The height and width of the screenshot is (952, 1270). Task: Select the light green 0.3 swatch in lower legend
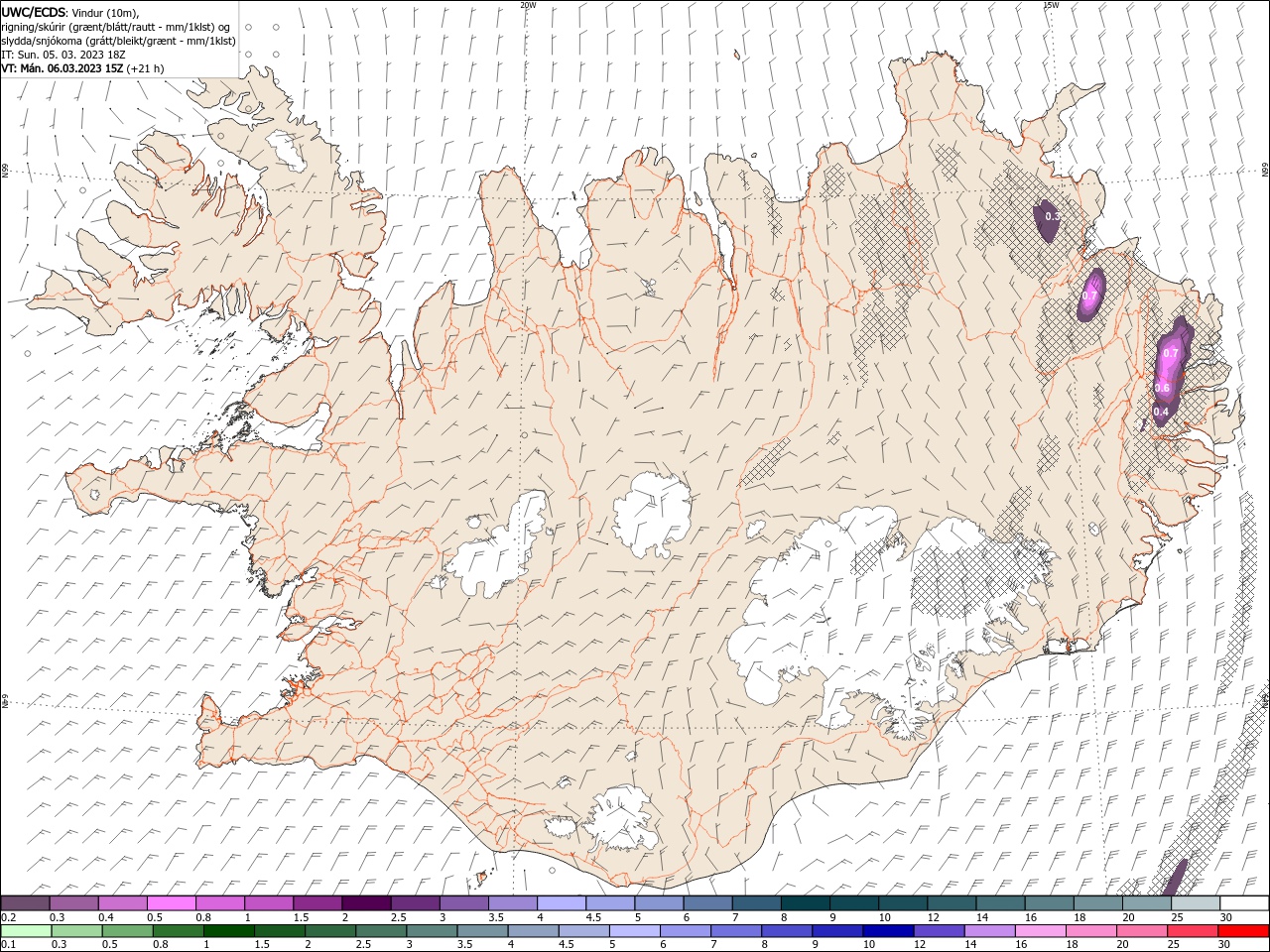click(76, 930)
